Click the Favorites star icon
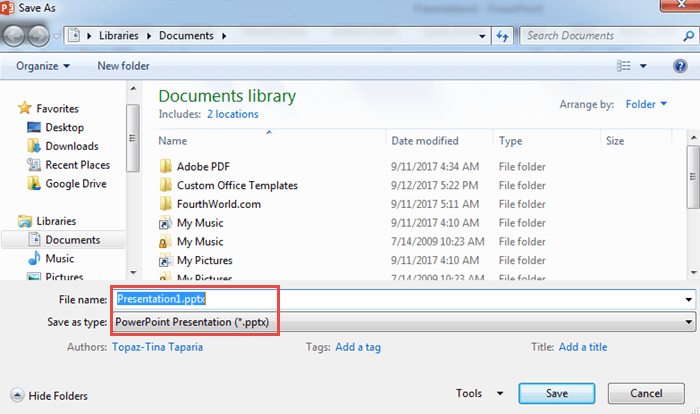This screenshot has height=414, width=700. click(x=25, y=108)
